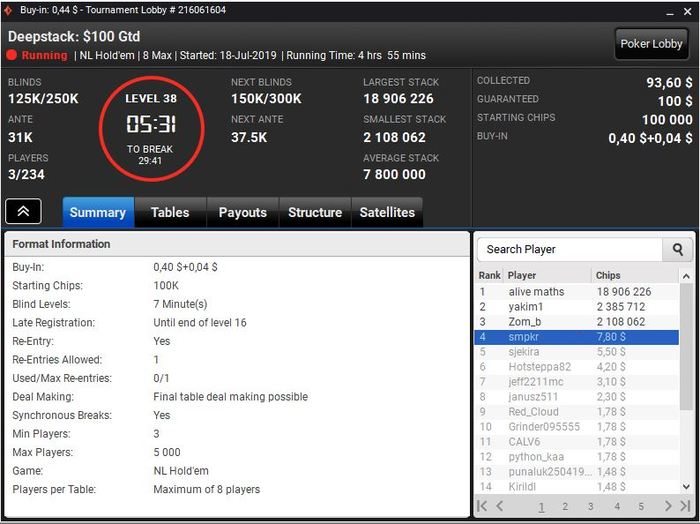Click the Largest Stack value 18 906 226

pos(398,99)
